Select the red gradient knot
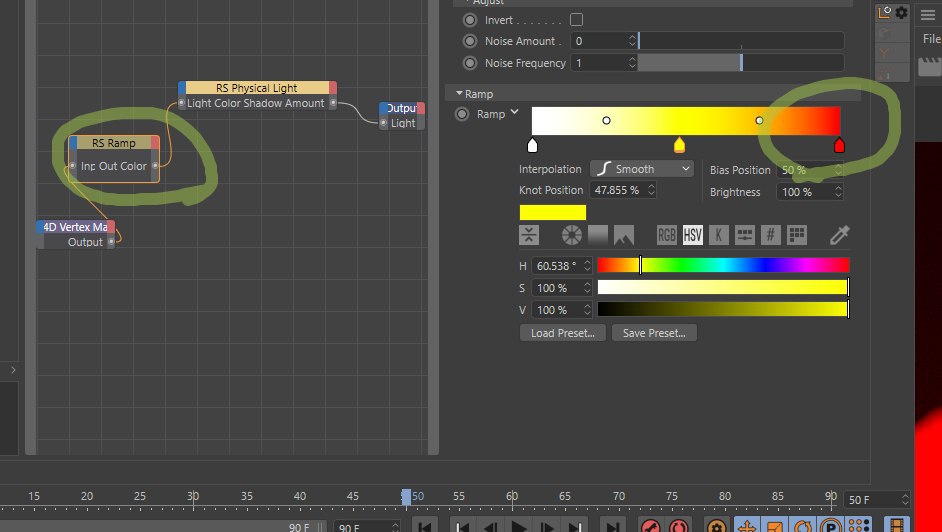 coord(839,145)
